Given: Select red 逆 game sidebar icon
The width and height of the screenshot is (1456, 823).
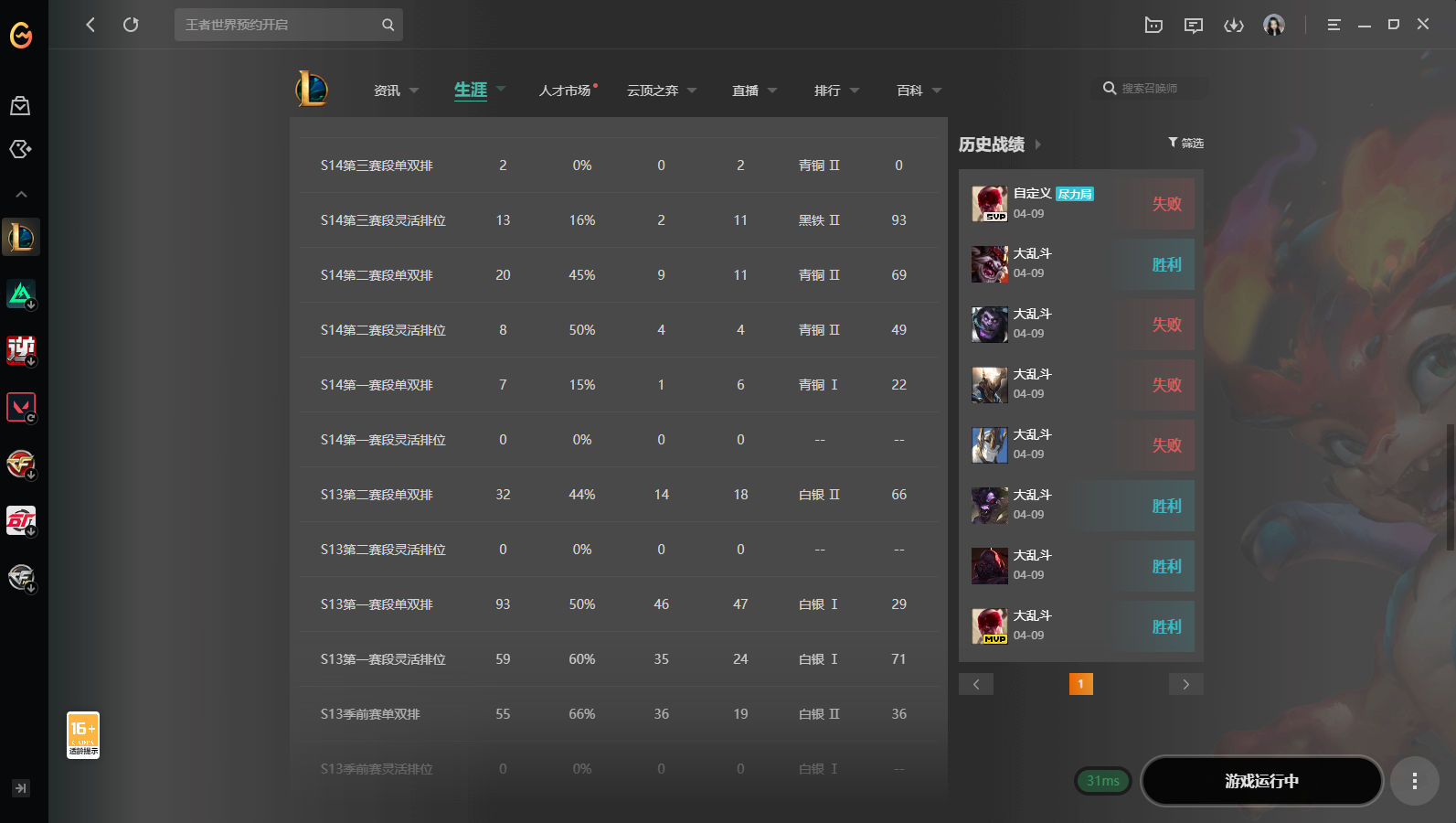Looking at the screenshot, I should (21, 350).
